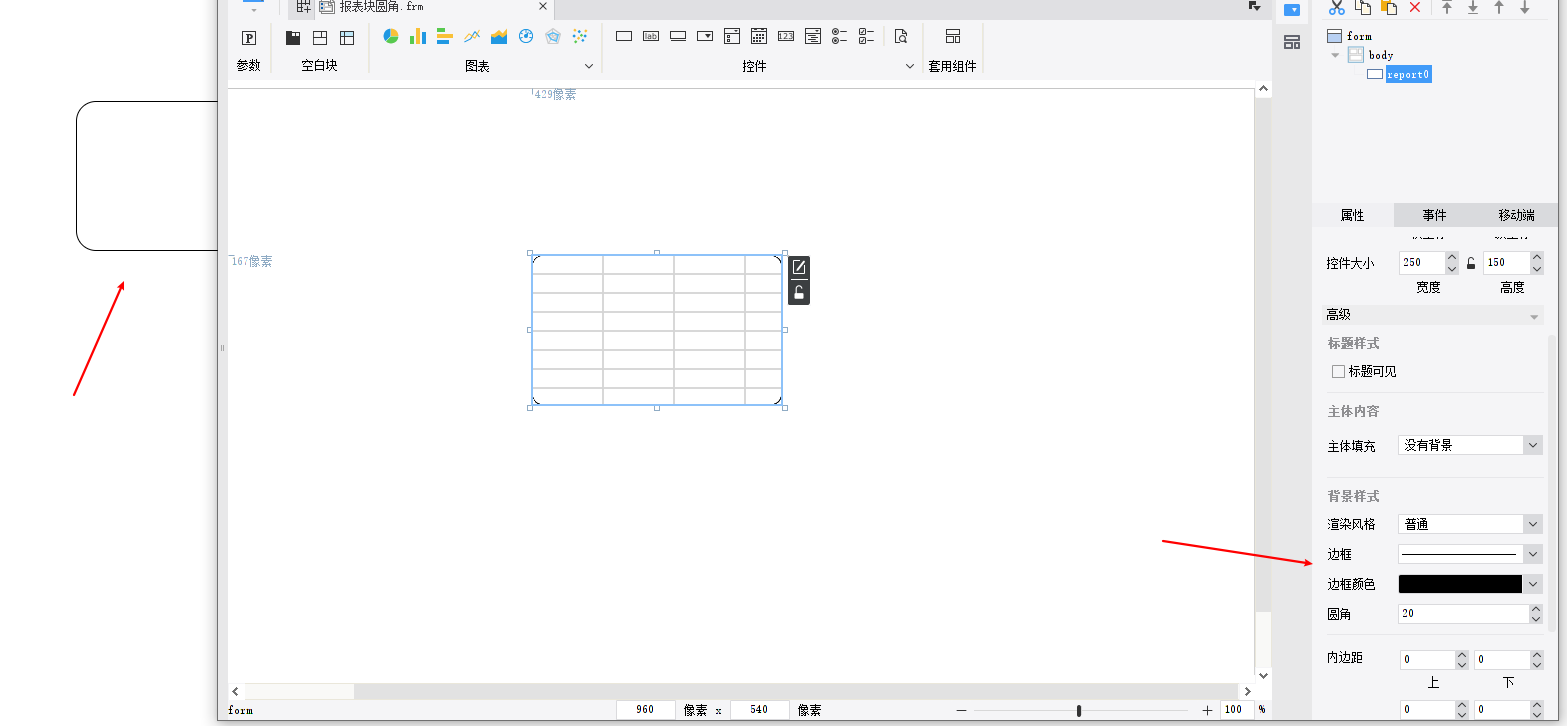Switch to the Mobile tab
Viewport: 1567px width, 726px height.
[1516, 215]
